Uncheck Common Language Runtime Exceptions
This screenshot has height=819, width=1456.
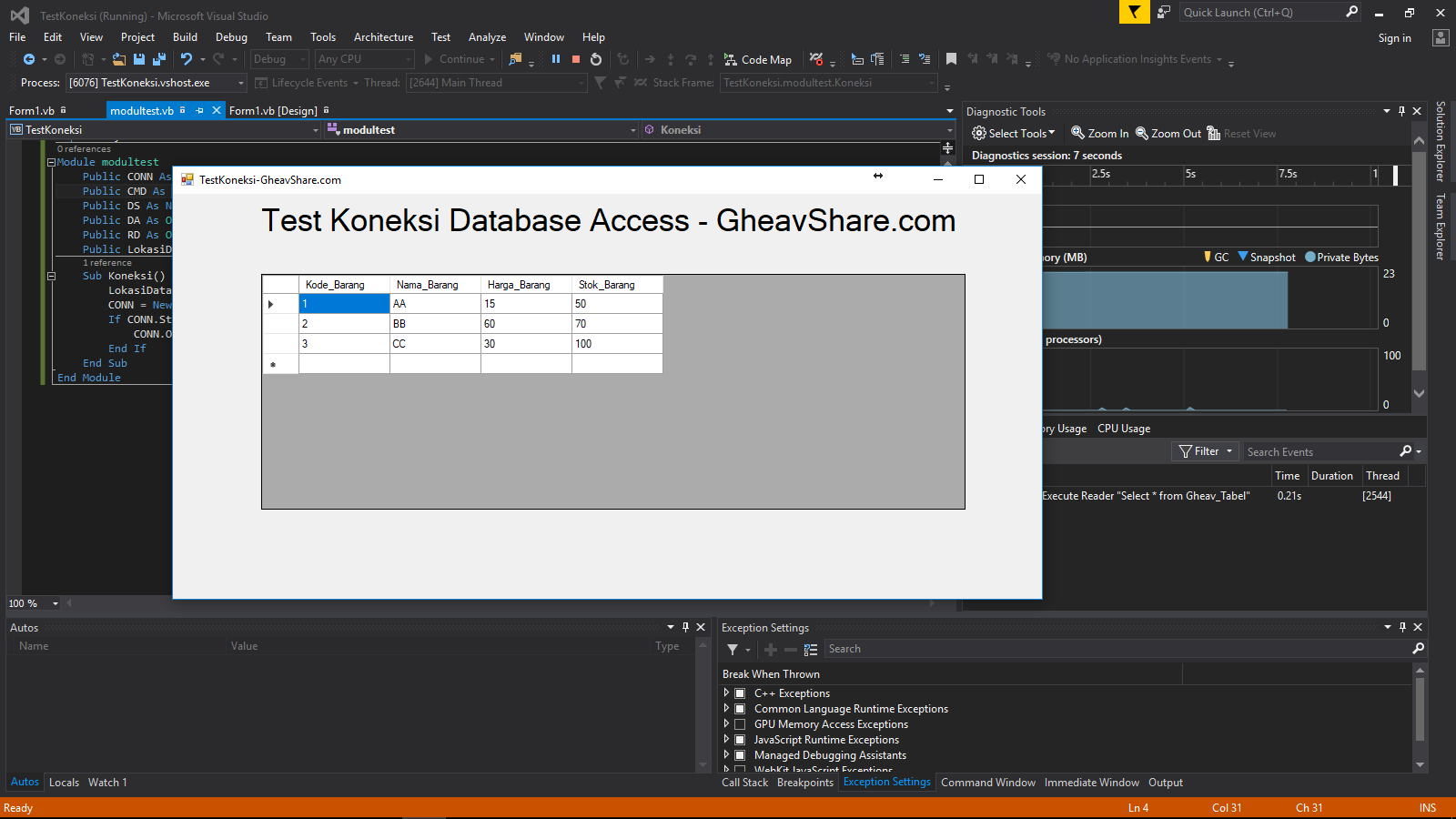pos(739,709)
